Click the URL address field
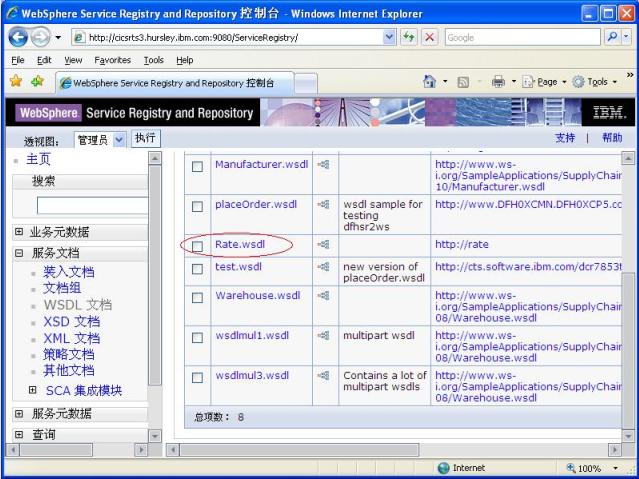Screen dimensions: 639x479 point(235,38)
